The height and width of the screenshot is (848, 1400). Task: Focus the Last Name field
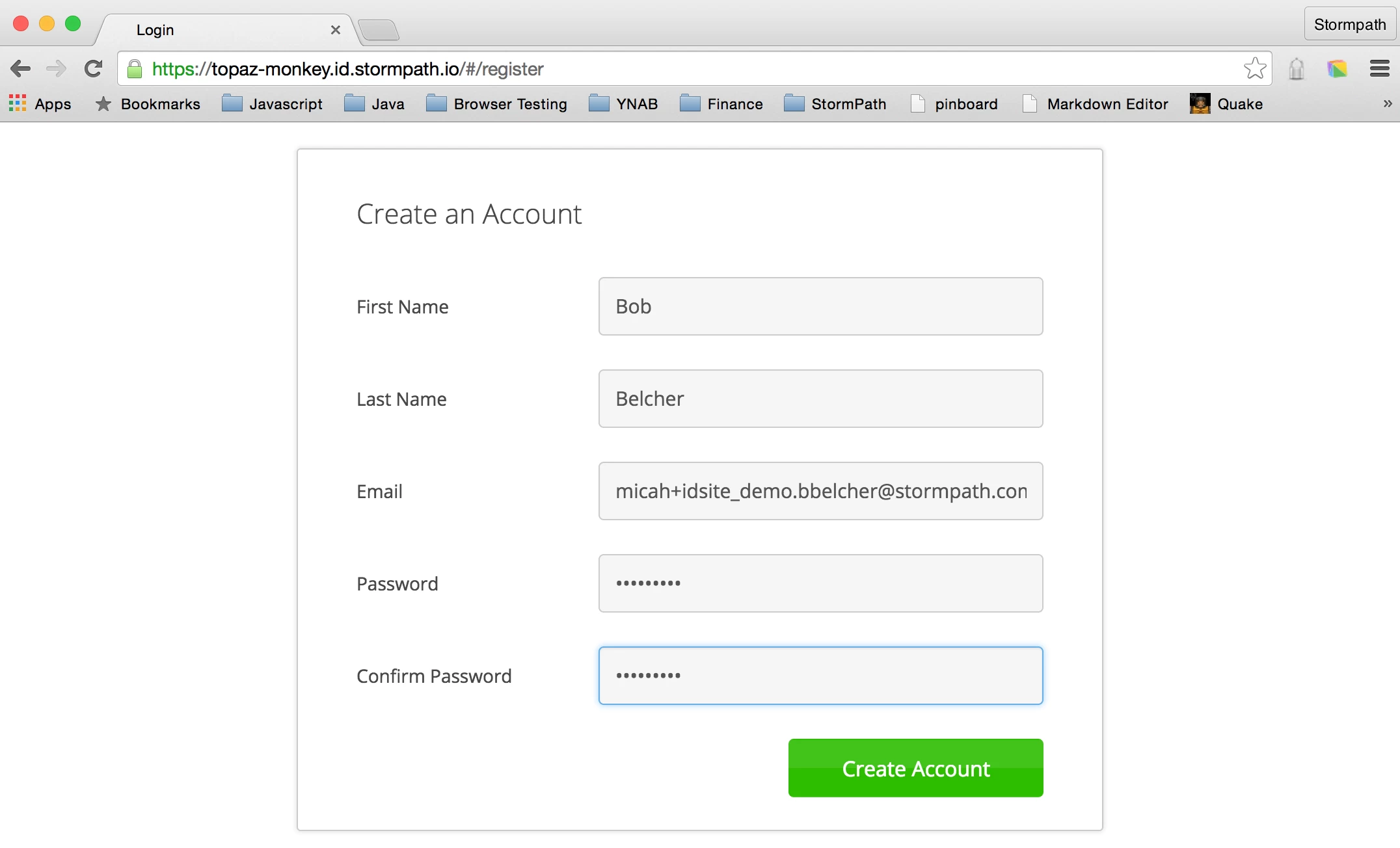pos(820,399)
